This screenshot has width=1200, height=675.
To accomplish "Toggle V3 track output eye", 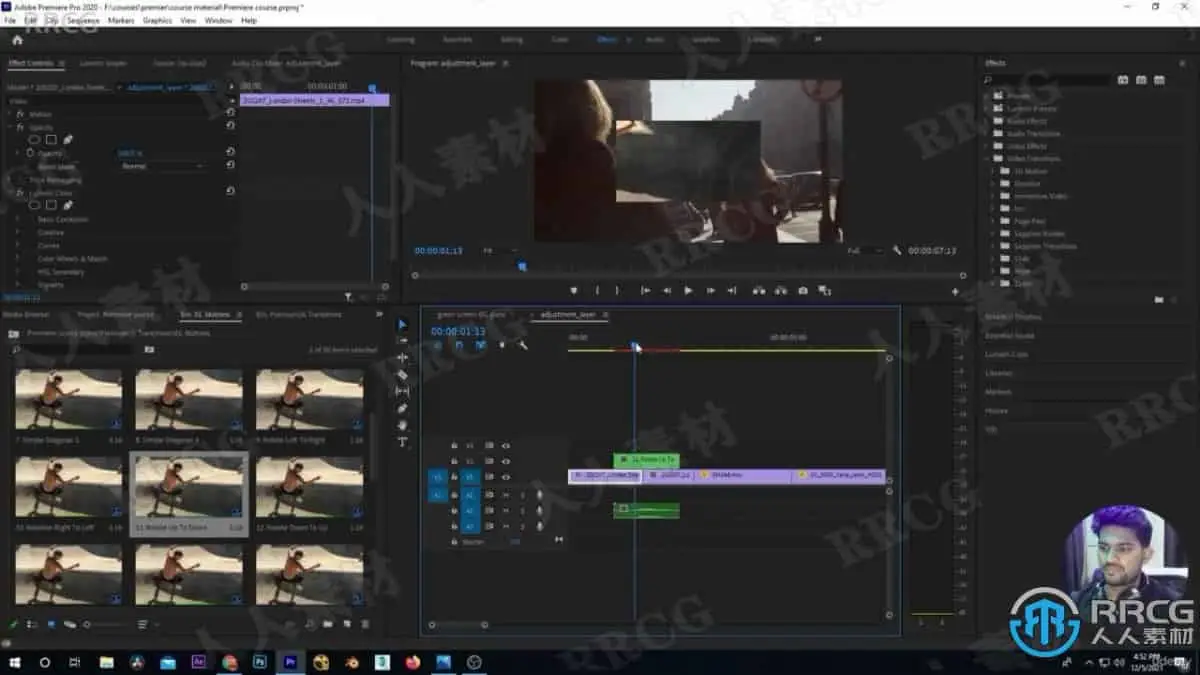I will (505, 446).
